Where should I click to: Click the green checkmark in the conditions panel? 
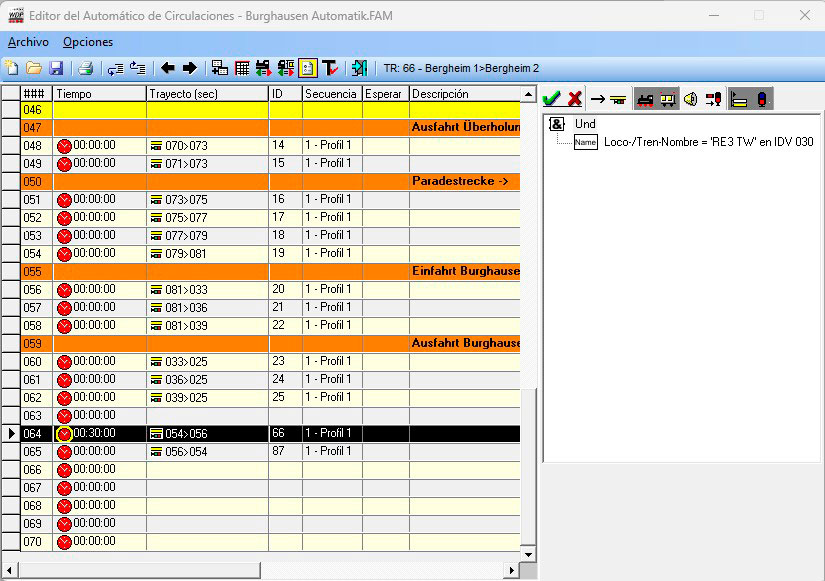[551, 98]
